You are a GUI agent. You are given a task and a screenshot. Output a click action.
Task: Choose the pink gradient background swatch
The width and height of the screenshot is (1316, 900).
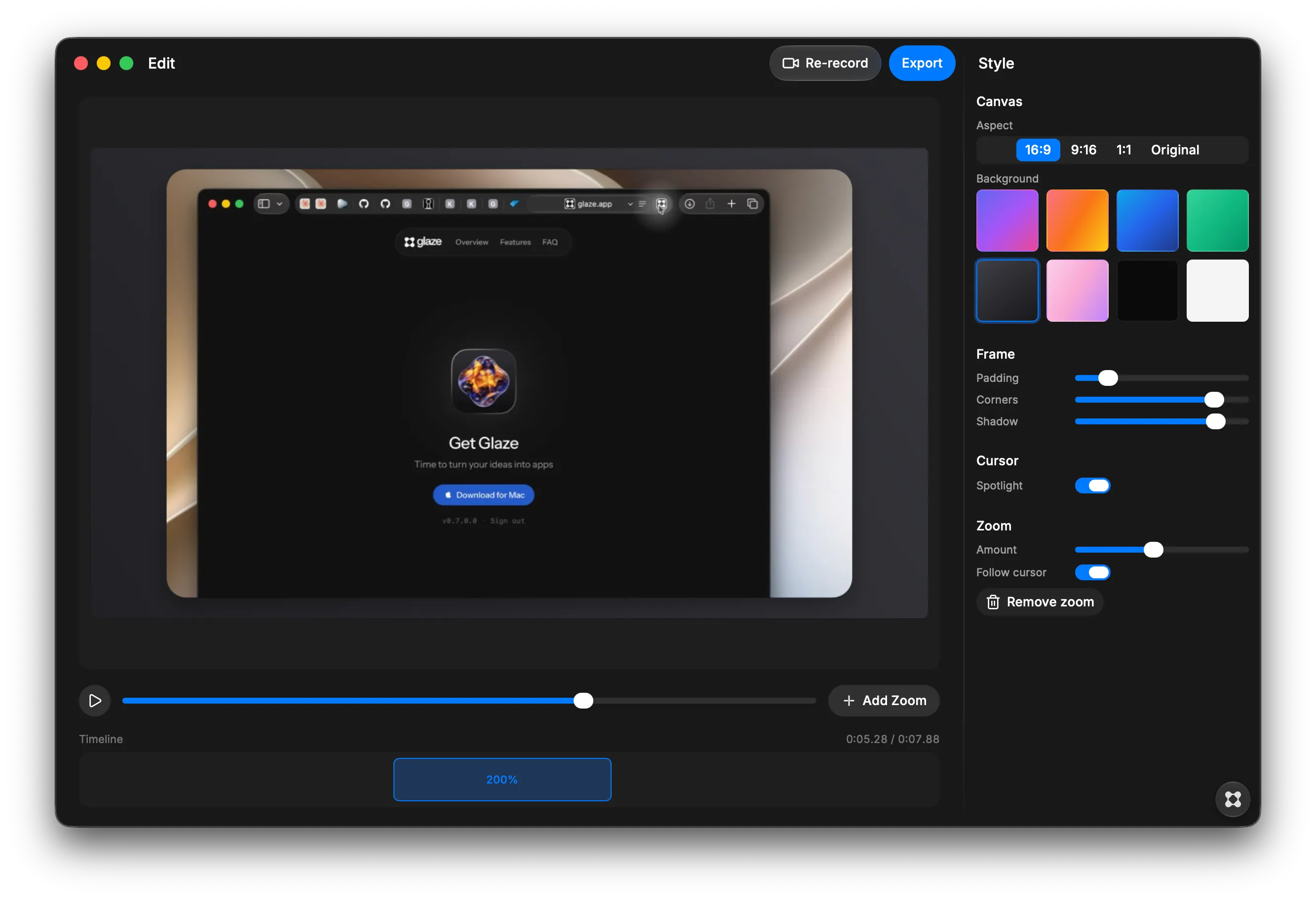pos(1077,290)
